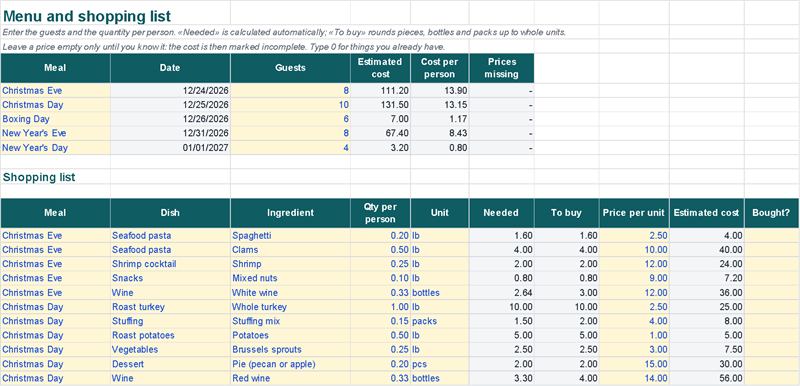Click the Christmas Eve meal in summary table
Screen dimensions: 800x386
click(x=55, y=90)
